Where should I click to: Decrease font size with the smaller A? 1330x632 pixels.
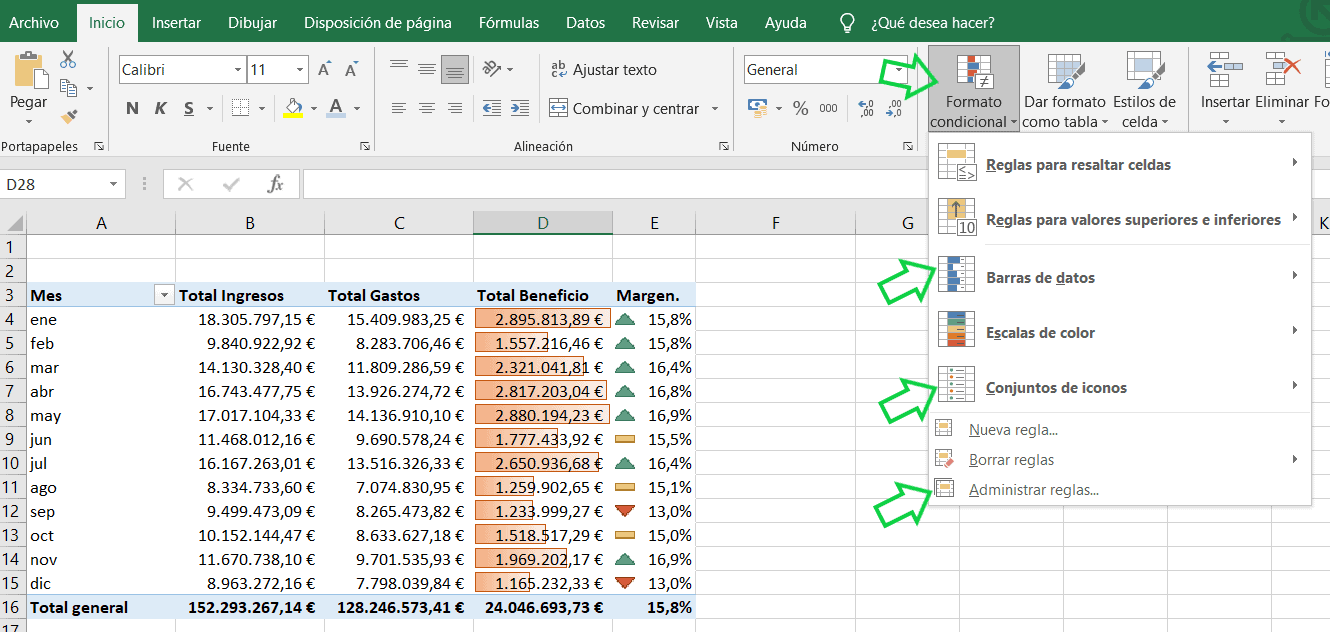351,70
